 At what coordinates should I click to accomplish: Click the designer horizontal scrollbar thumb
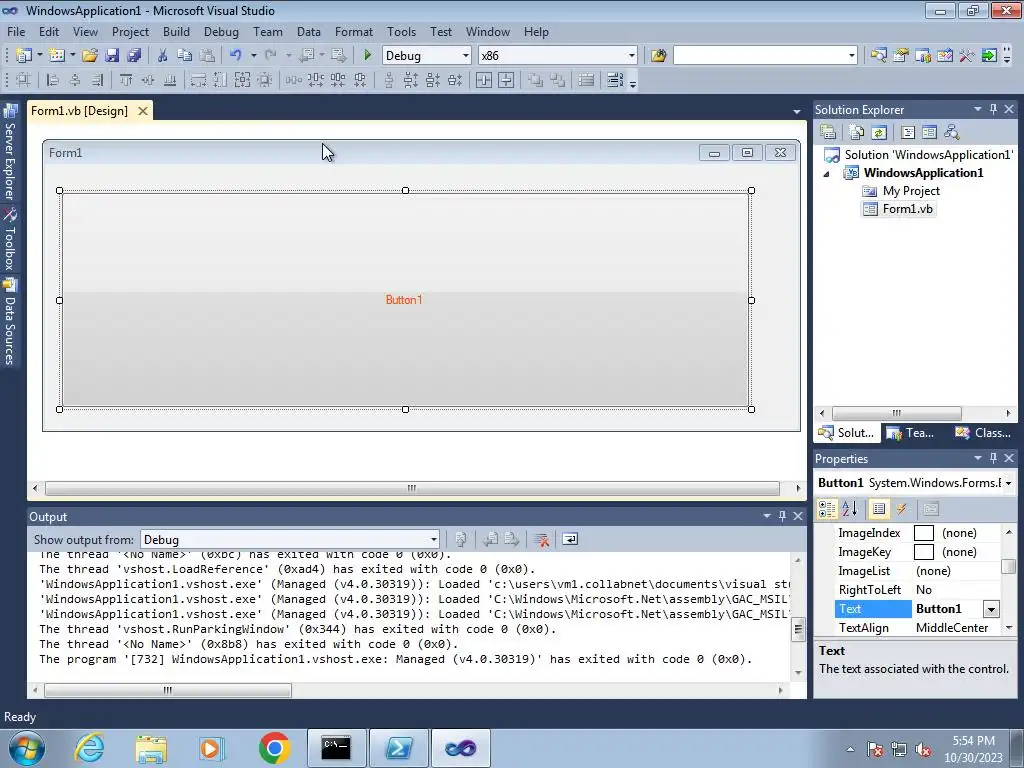[411, 488]
